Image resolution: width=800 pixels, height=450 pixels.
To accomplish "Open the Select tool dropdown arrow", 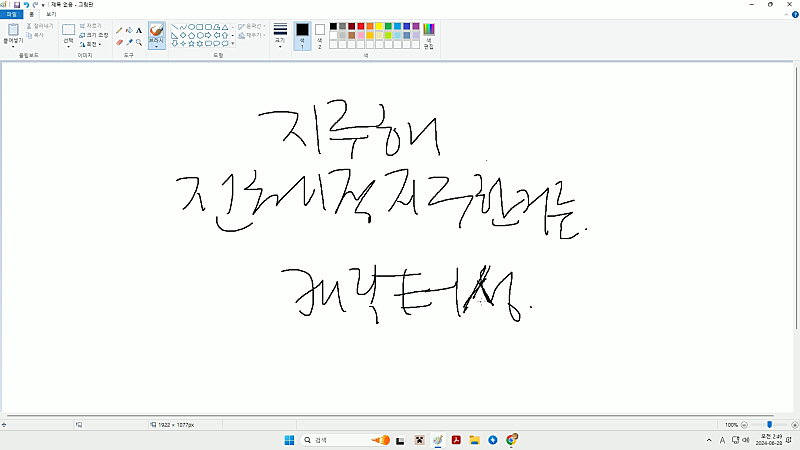I will point(68,47).
